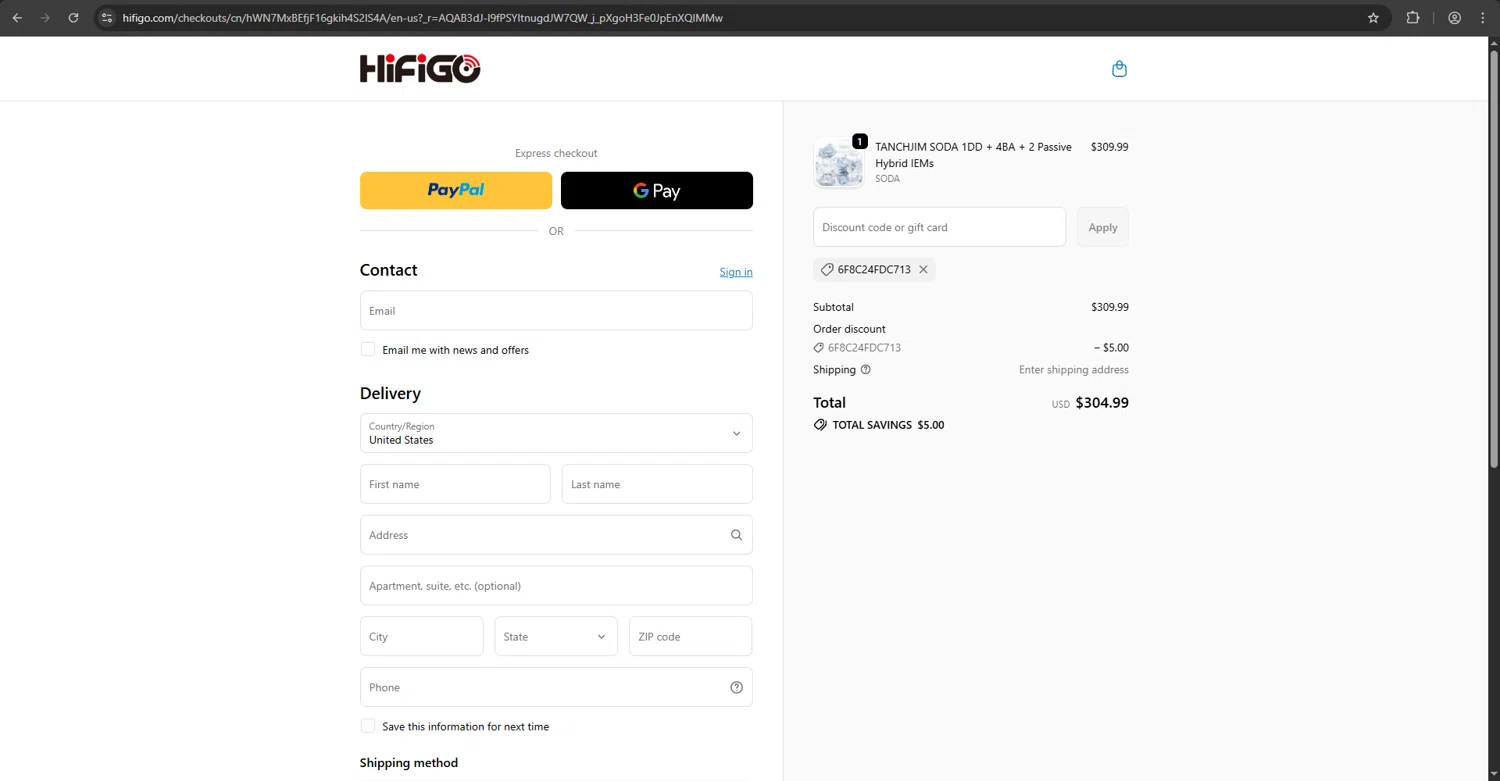Click the discount tag icon in the code chip
This screenshot has height=781, width=1500.
827,270
